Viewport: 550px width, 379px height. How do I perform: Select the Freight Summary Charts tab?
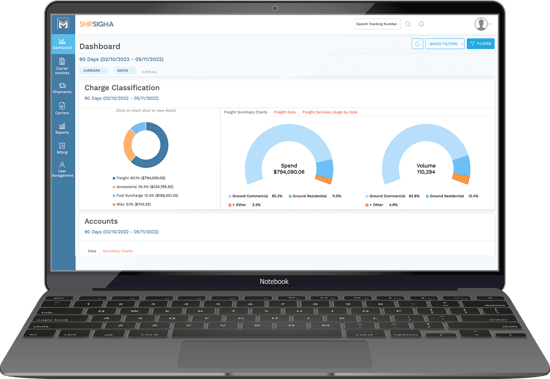[x=246, y=112]
